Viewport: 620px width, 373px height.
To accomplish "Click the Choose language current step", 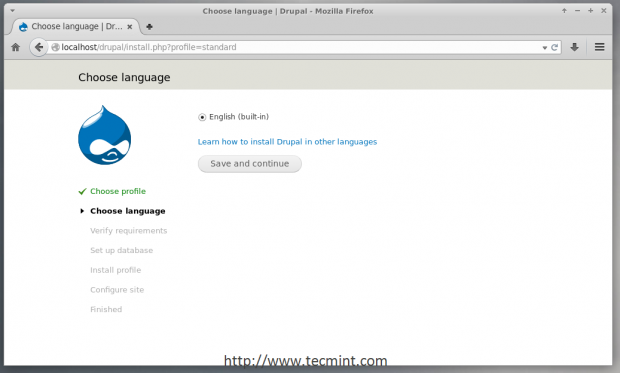I will pos(128,211).
